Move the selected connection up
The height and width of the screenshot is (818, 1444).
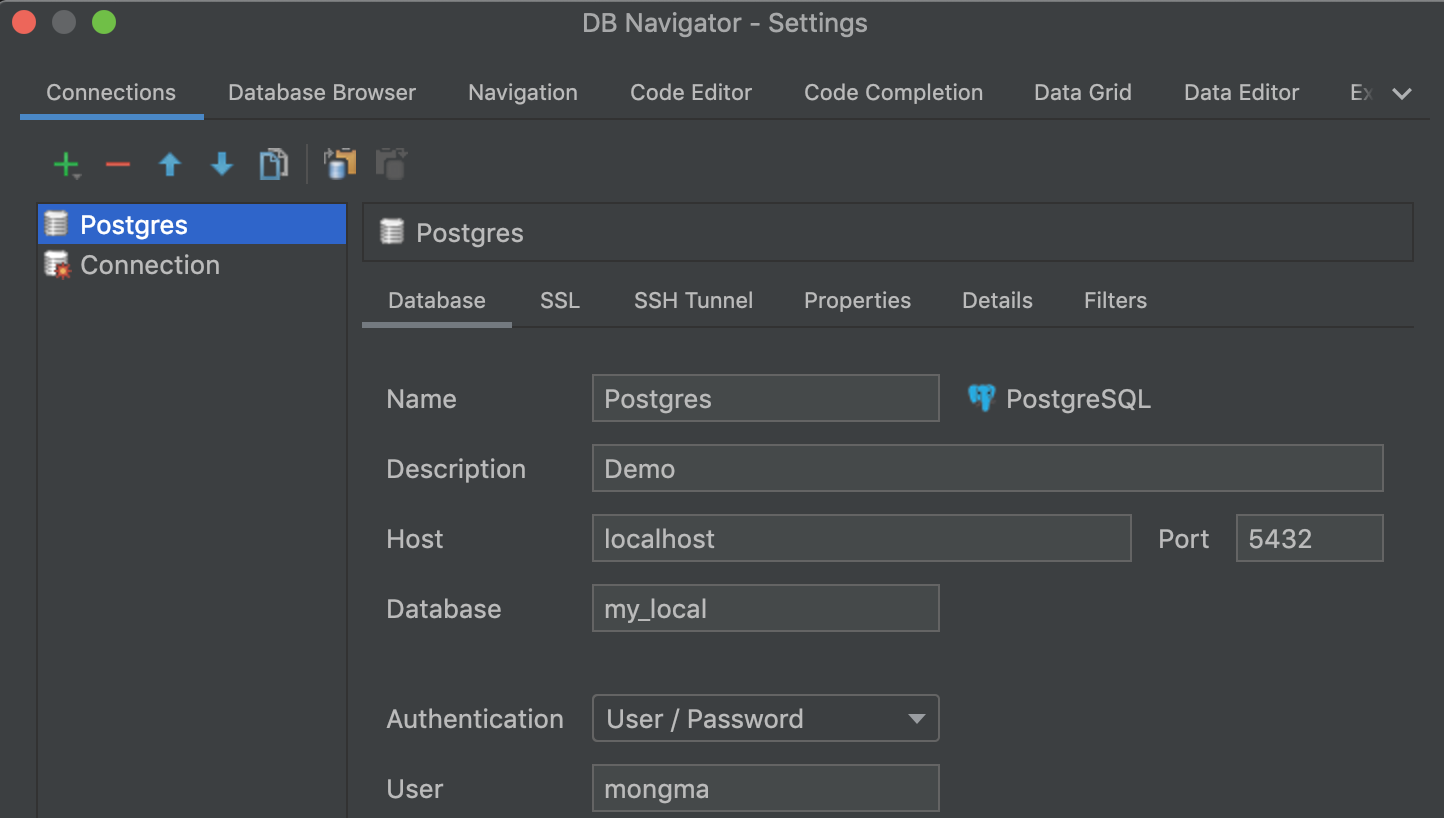coord(169,164)
